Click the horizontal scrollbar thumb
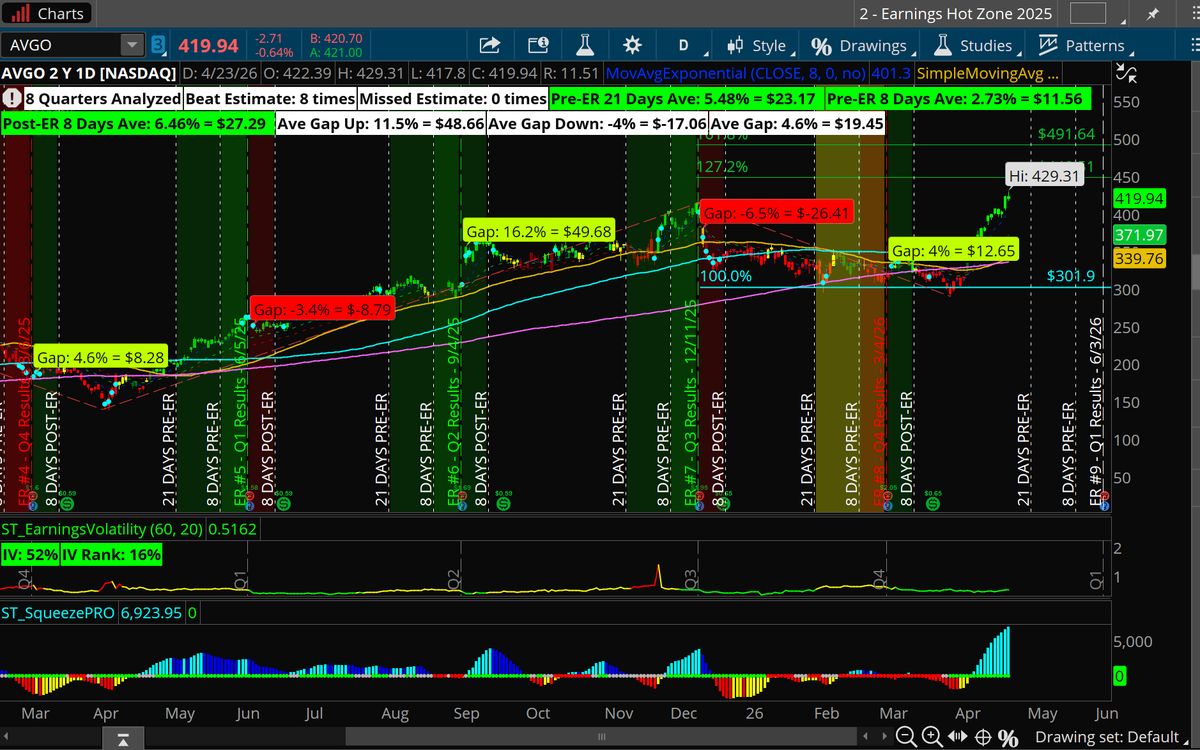Screen dimensions: 1200x750 600,738
